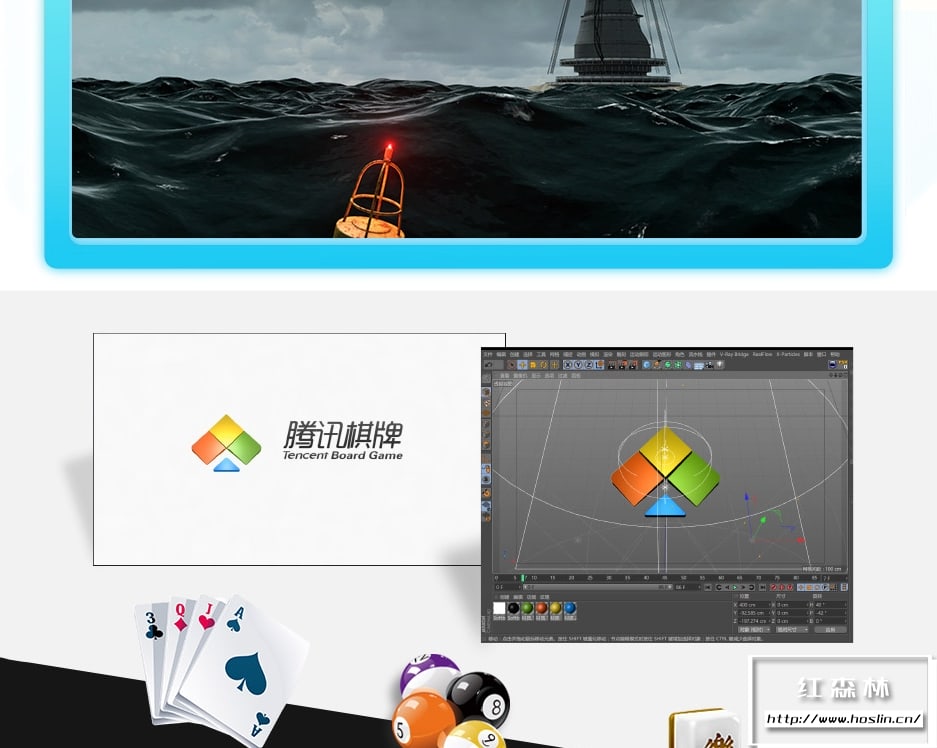937x748 pixels.
Task: Select the Scale tool
Action: point(533,364)
